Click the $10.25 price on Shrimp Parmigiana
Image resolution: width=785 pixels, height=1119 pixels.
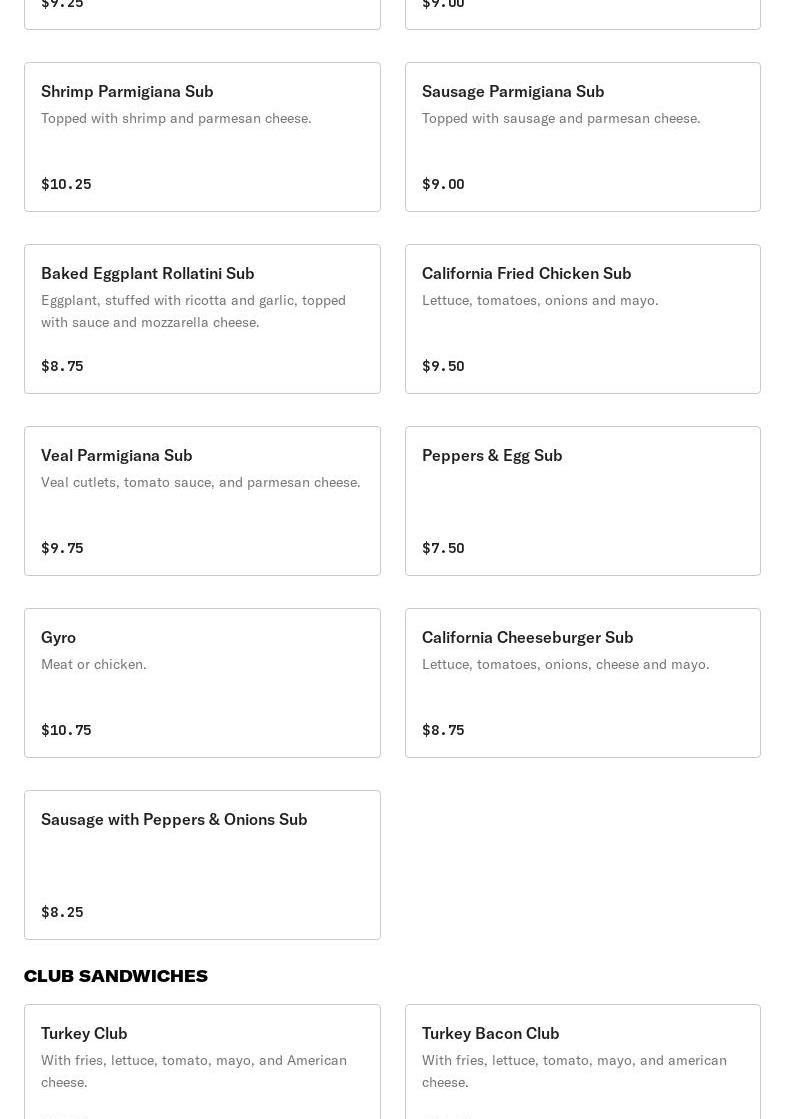(66, 184)
